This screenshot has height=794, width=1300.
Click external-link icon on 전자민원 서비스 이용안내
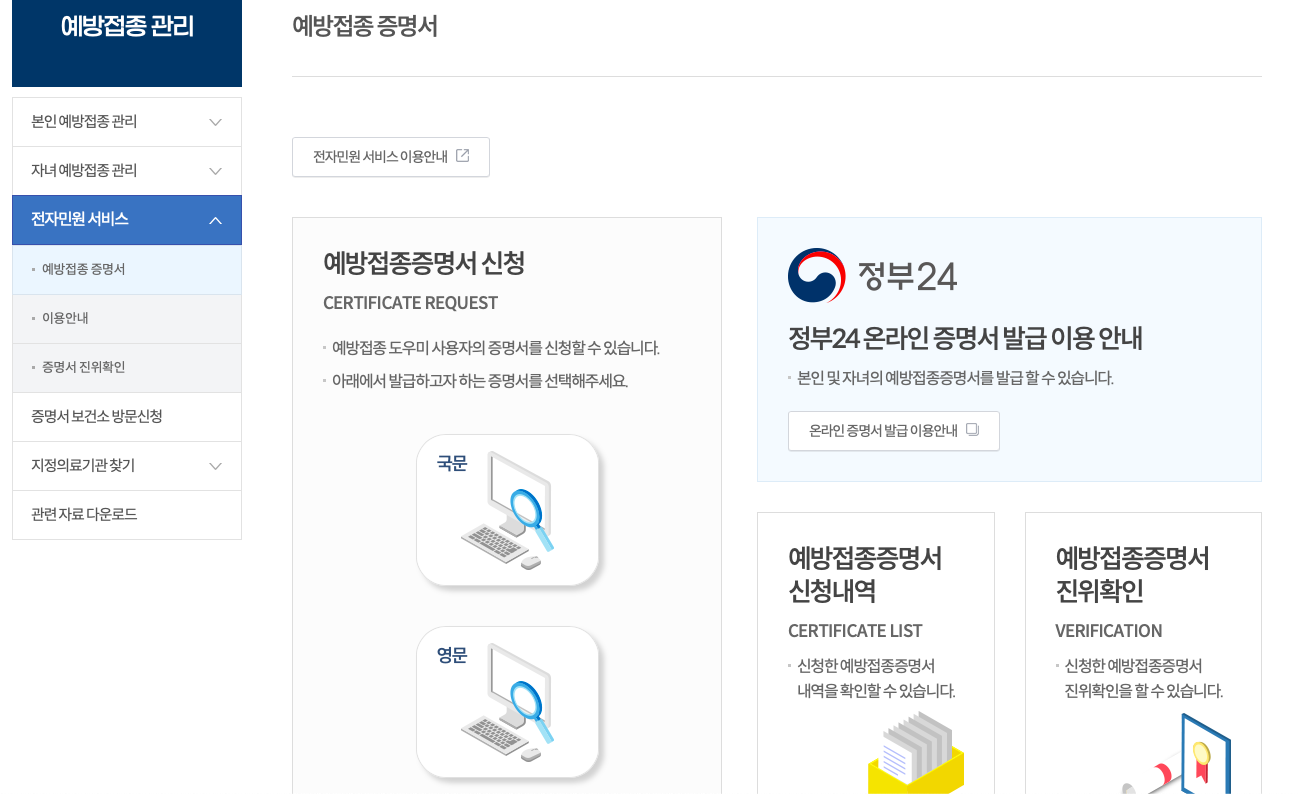pyautogui.click(x=462, y=156)
